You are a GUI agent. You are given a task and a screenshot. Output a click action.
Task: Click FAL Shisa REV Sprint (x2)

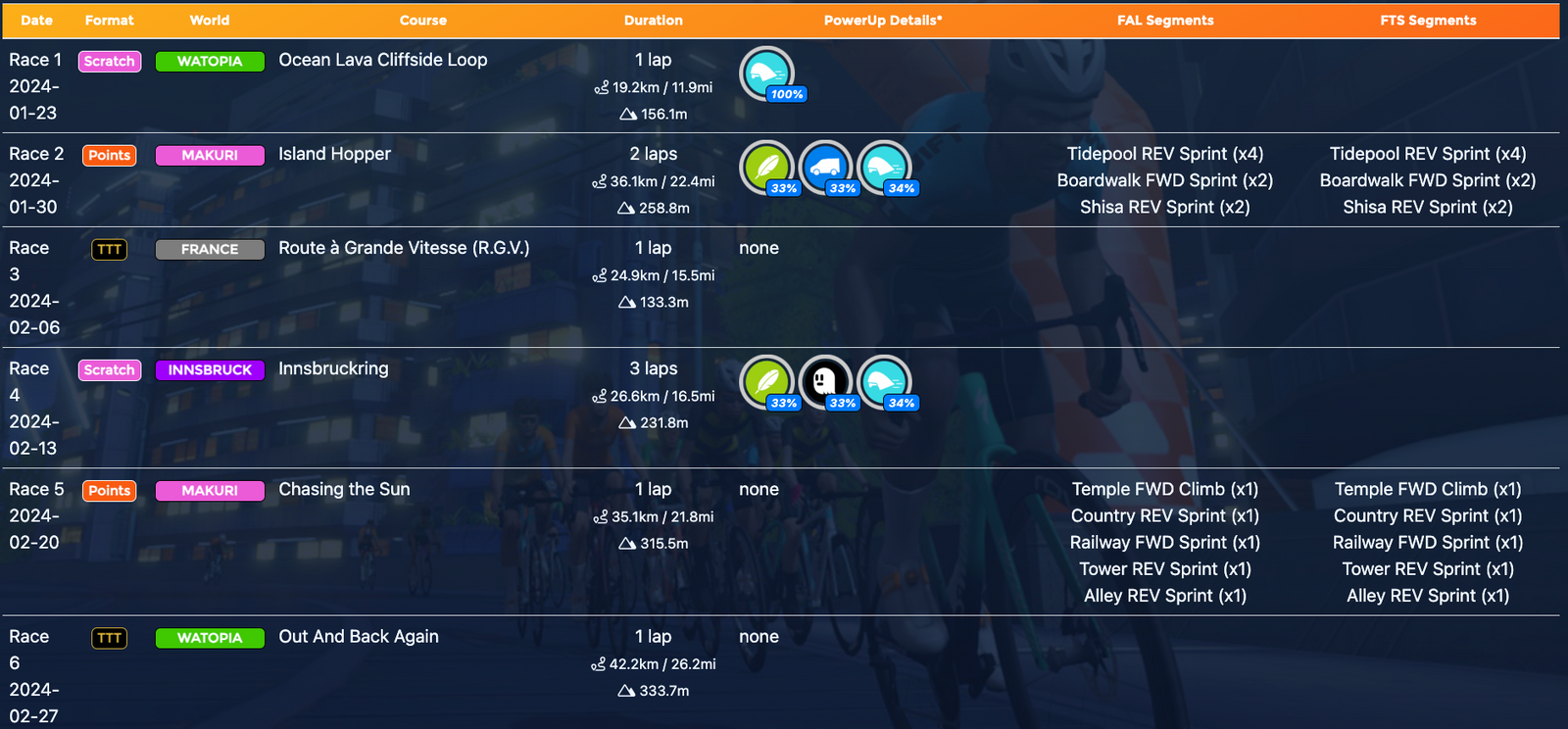1165,207
